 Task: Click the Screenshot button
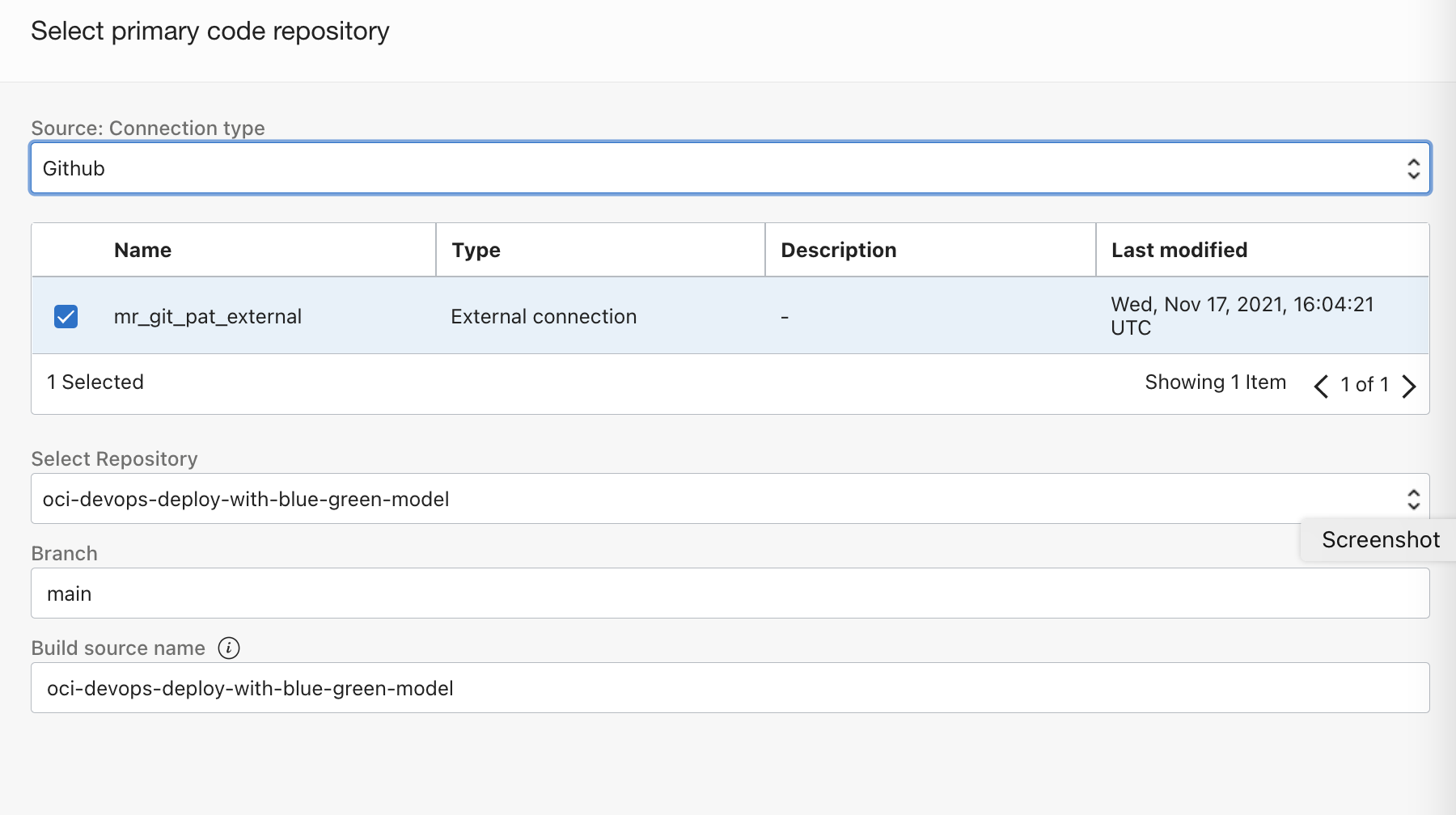click(1380, 540)
